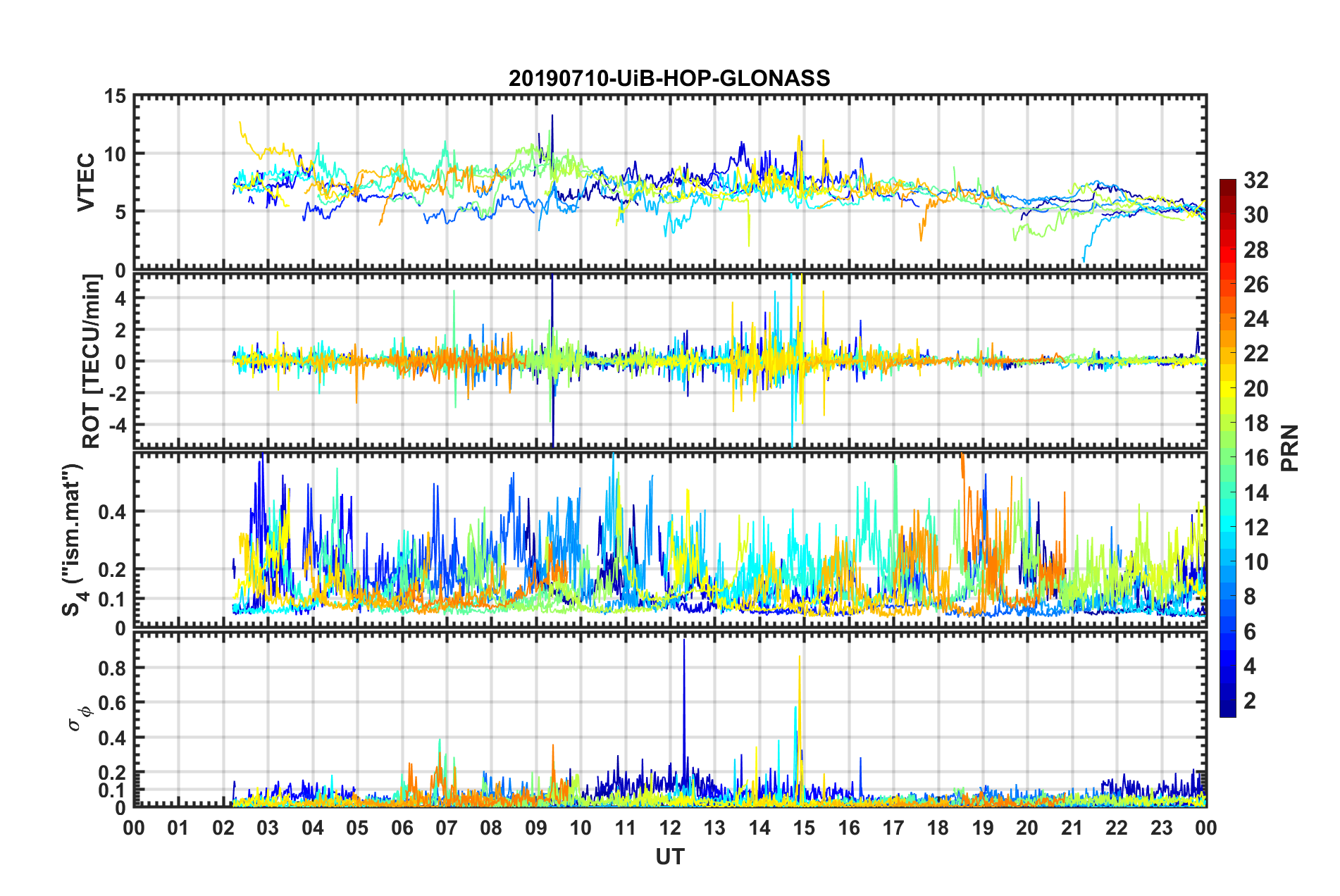The image size is (1340, 896).
Task: Click the 18 label on the PRN colorbar
Action: (x=1256, y=423)
